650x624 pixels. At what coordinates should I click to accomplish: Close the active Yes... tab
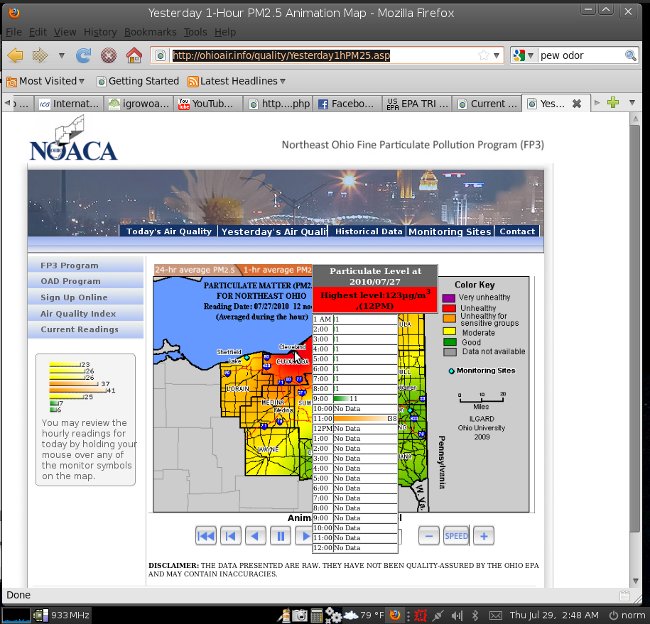[x=576, y=104]
